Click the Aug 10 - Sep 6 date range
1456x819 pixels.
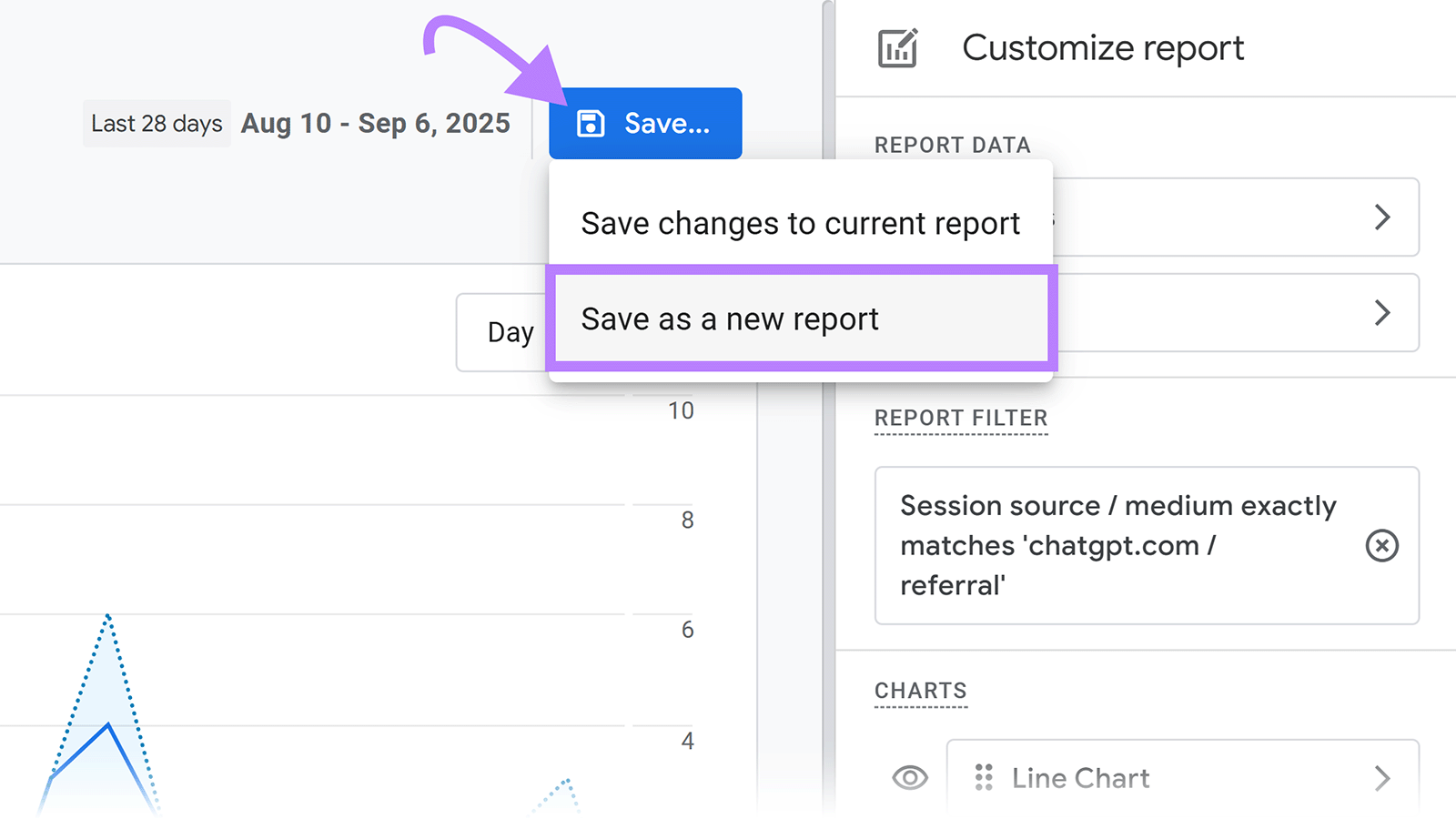click(x=375, y=123)
